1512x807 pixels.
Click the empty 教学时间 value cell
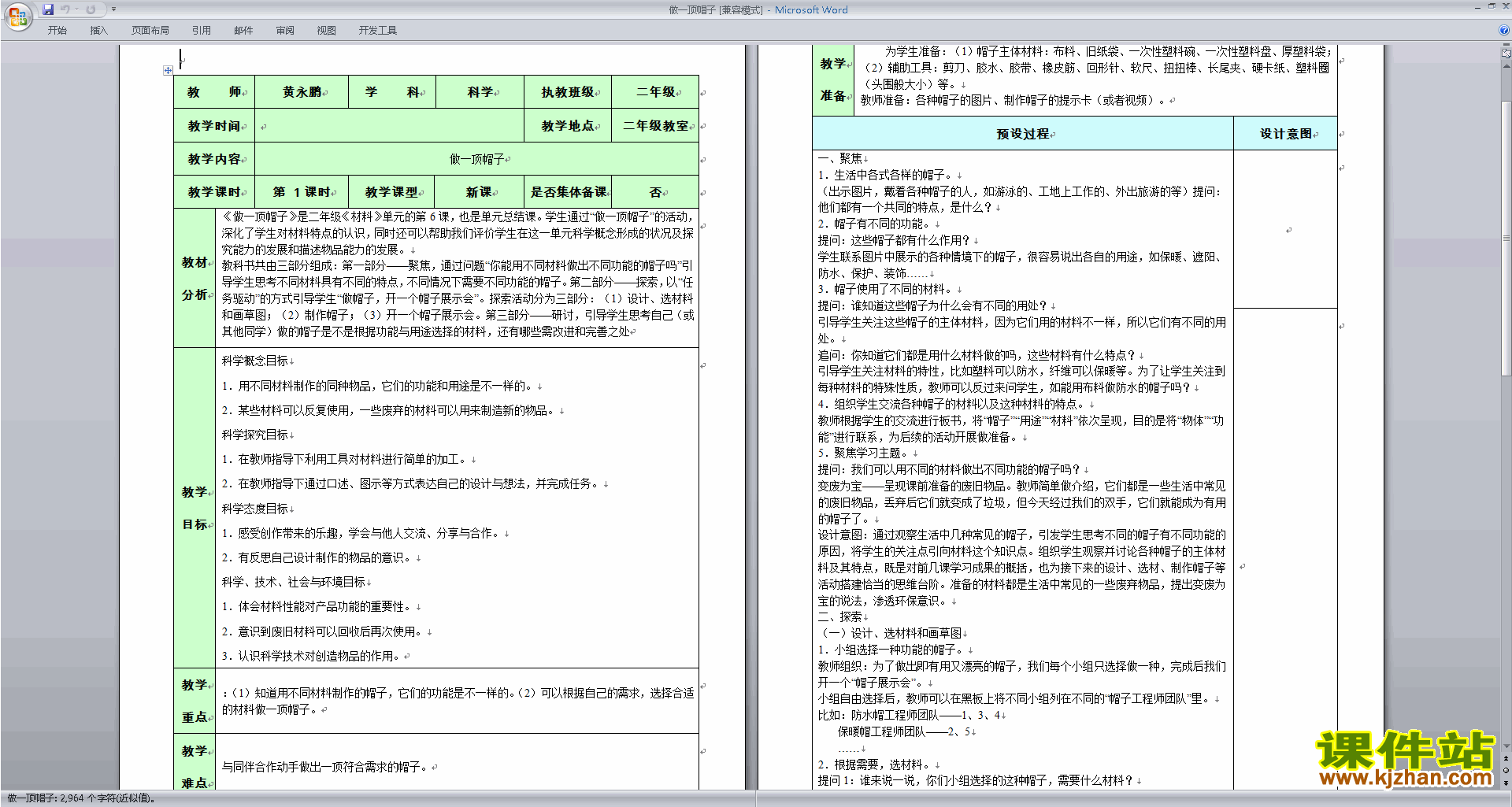[x=389, y=126]
